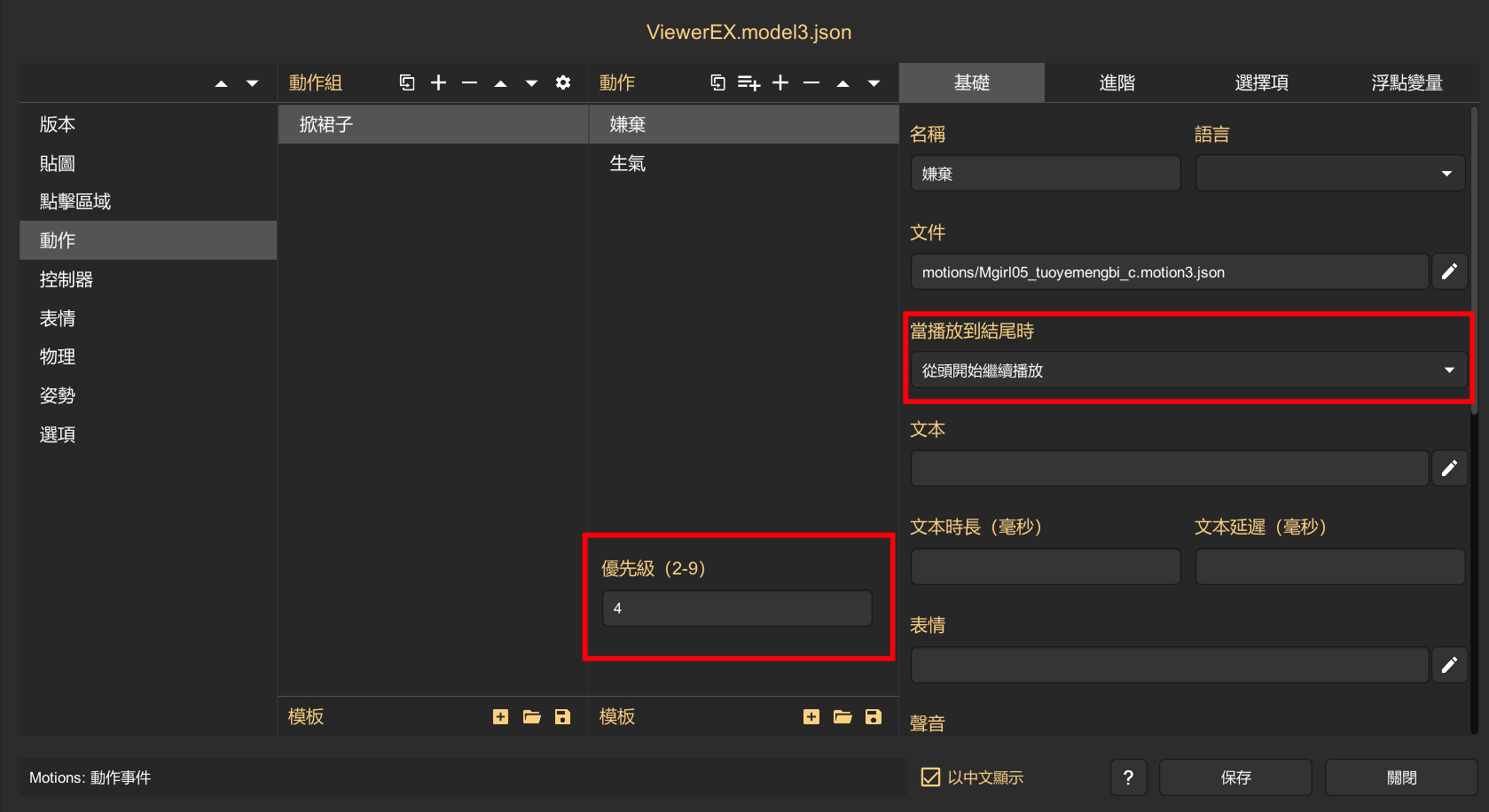
Task: Save motion template with disk icon
Action: pyautogui.click(x=873, y=716)
